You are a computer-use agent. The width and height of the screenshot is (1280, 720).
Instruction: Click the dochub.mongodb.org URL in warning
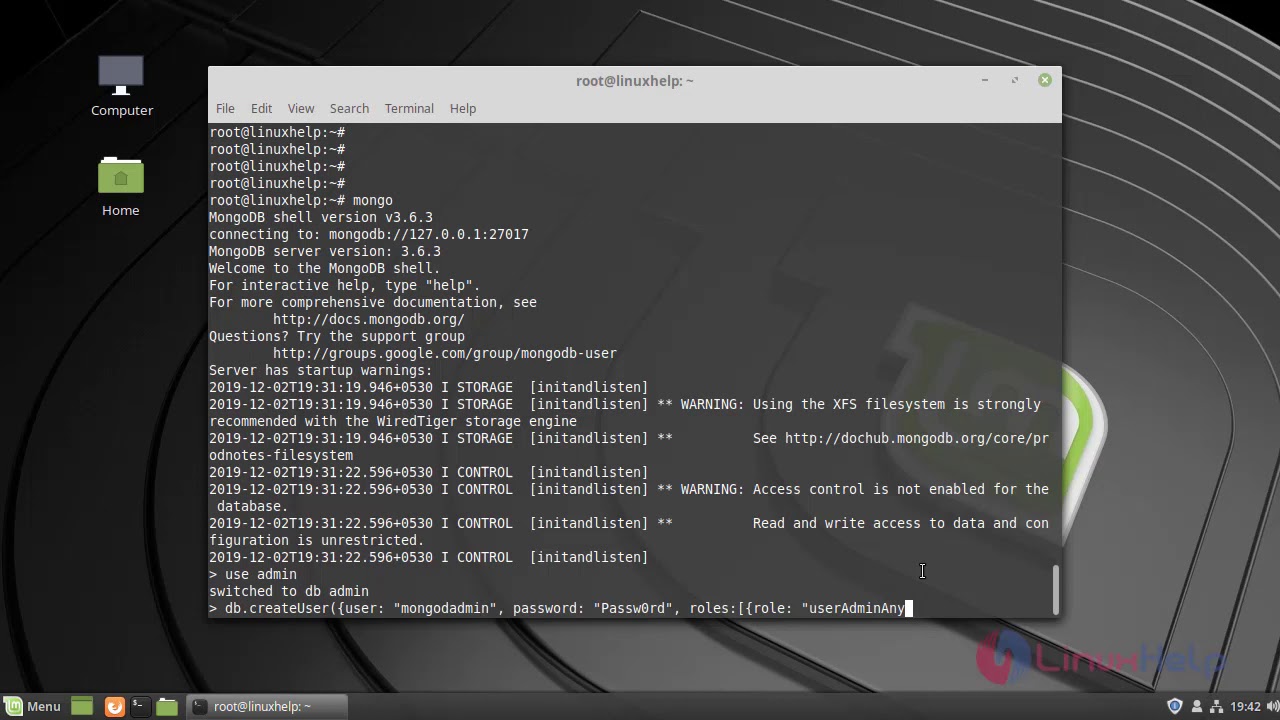click(917, 438)
